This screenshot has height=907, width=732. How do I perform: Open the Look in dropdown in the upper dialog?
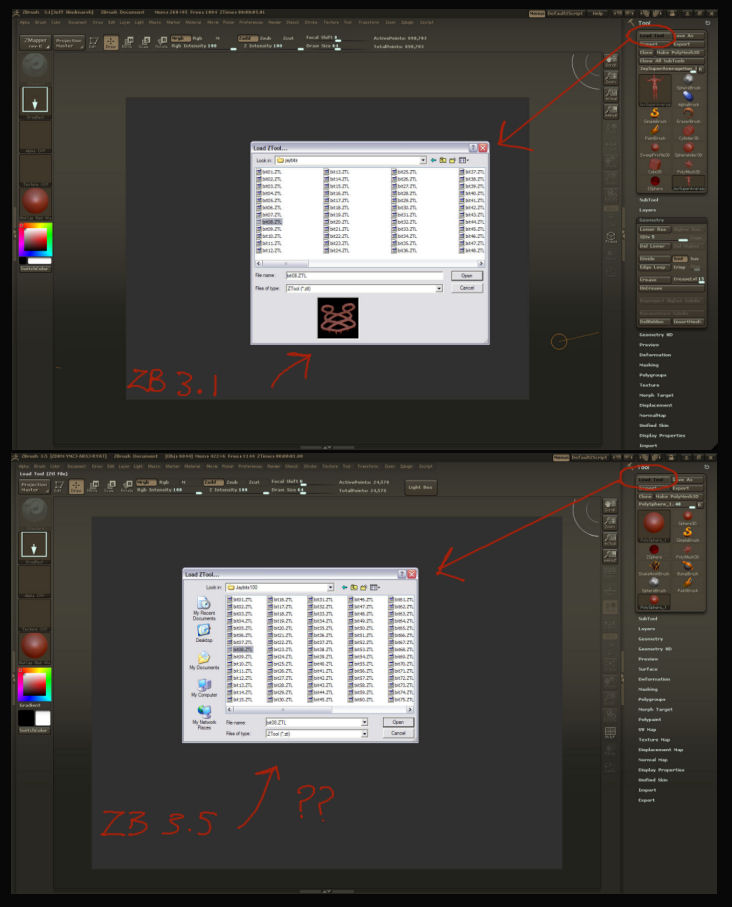pos(423,160)
